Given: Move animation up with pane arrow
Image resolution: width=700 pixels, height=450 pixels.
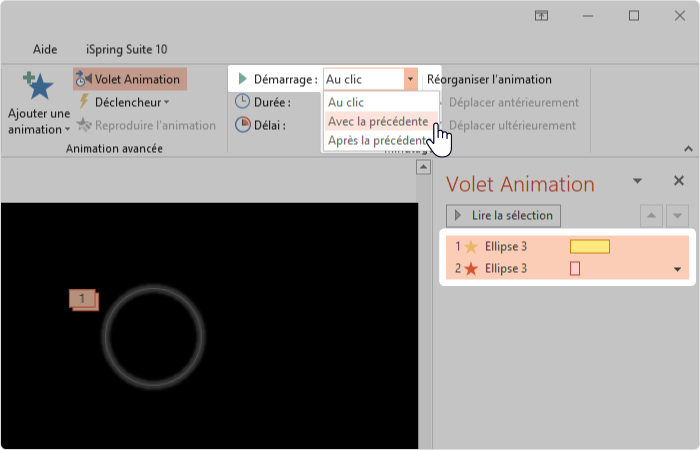Looking at the screenshot, I should coord(651,216).
